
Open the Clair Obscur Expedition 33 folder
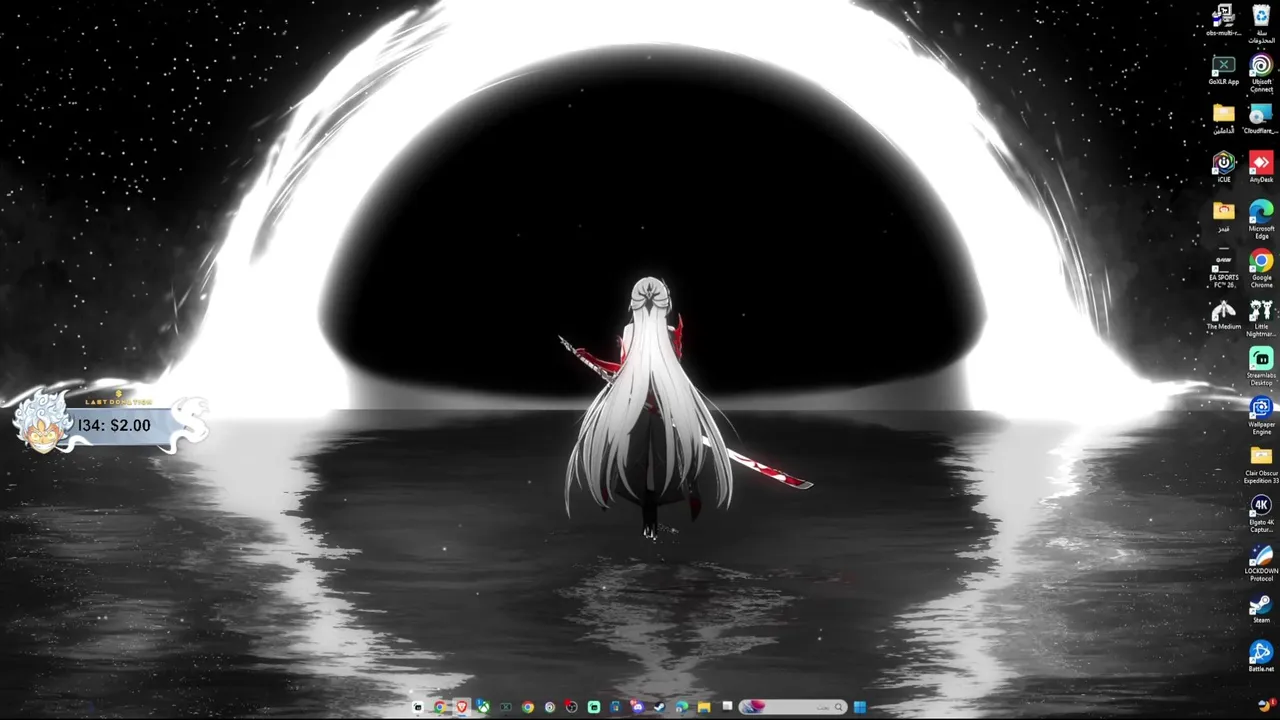[x=1261, y=465]
